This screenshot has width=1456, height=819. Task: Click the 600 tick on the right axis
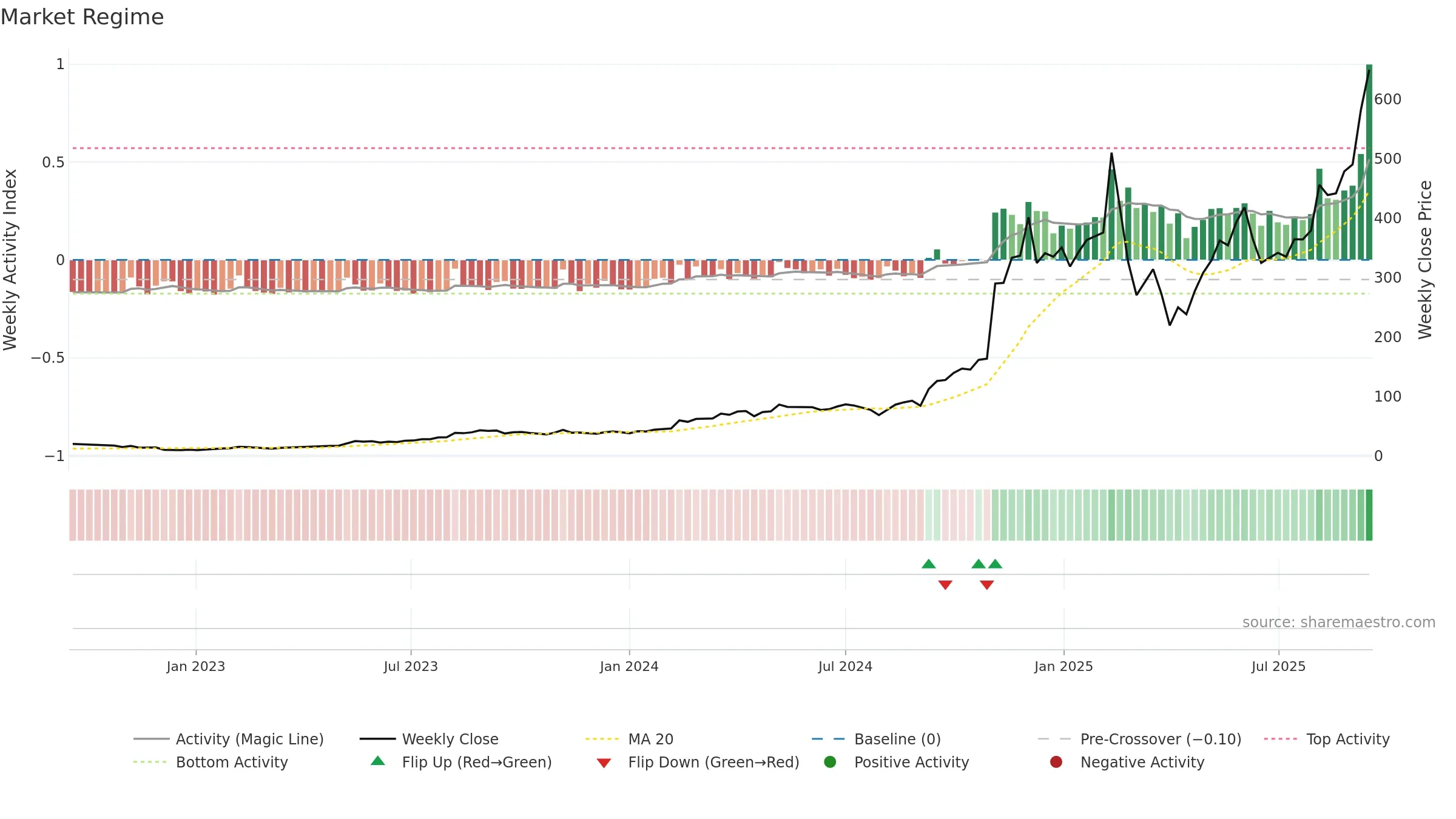pyautogui.click(x=1387, y=99)
